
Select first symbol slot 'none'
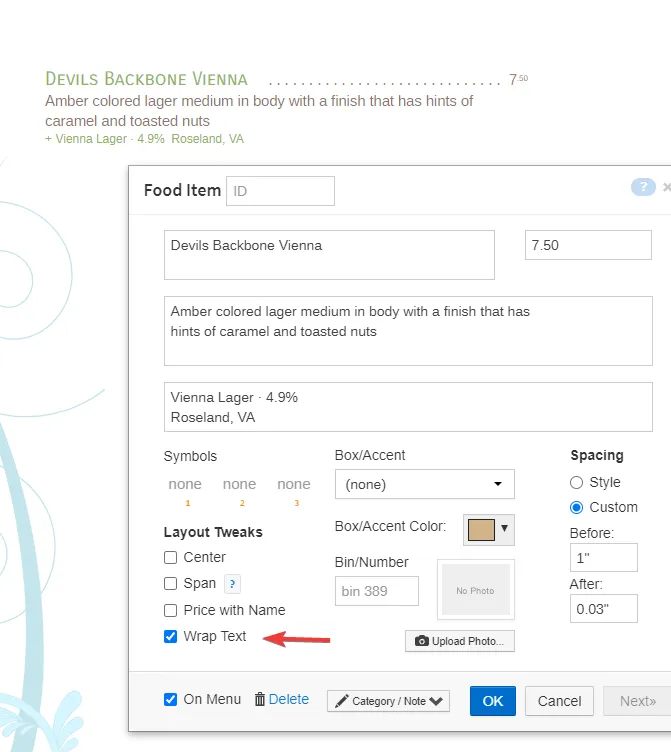pos(185,485)
